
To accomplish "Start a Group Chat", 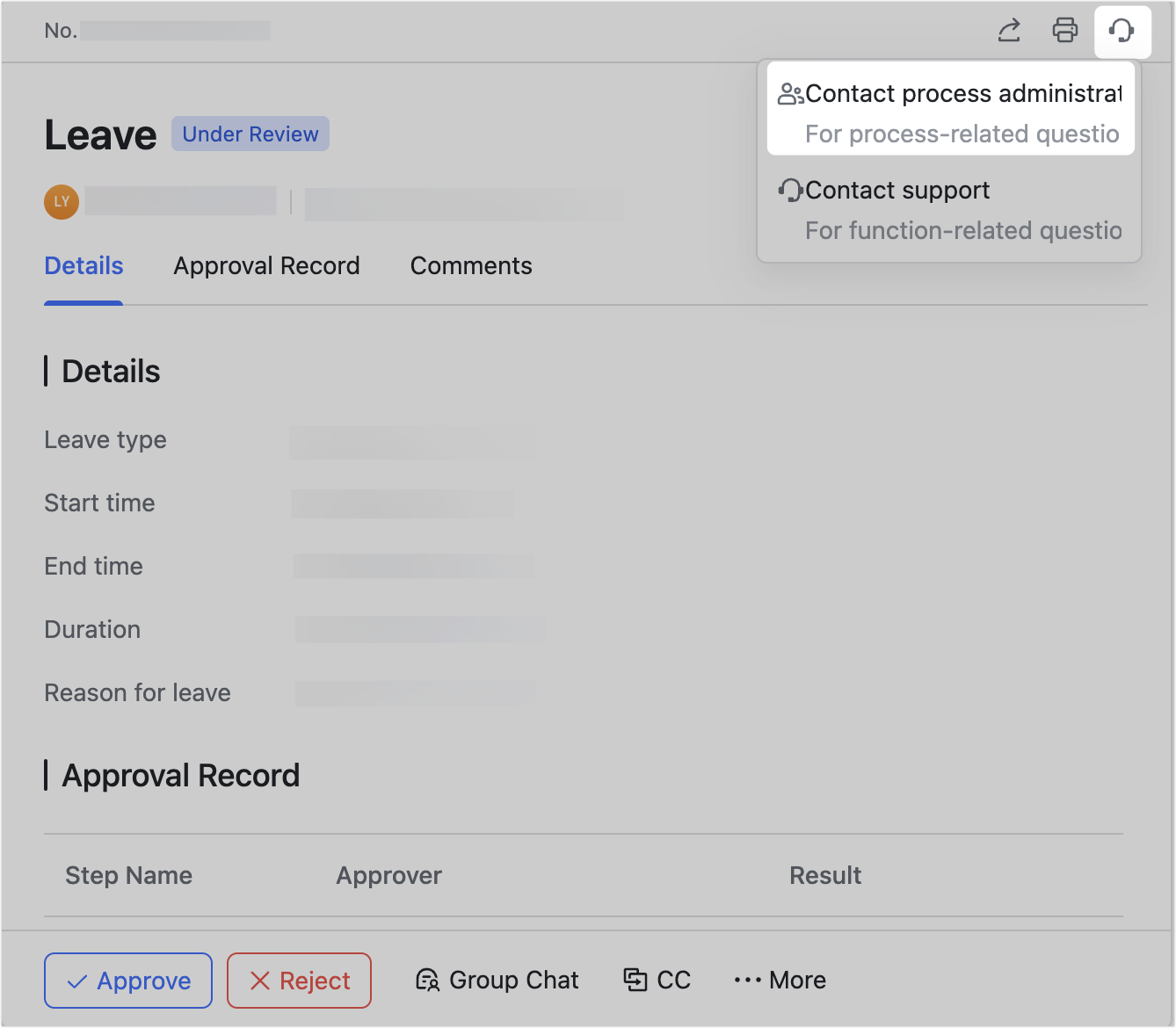I will 497,980.
